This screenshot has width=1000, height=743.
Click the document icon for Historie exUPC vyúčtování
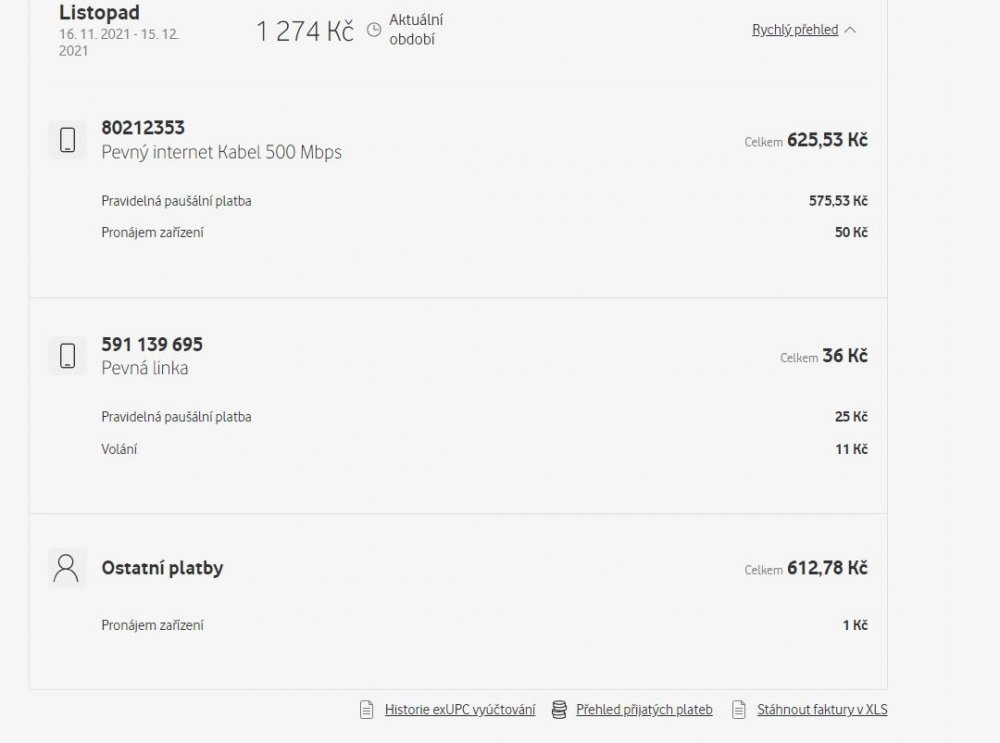367,710
